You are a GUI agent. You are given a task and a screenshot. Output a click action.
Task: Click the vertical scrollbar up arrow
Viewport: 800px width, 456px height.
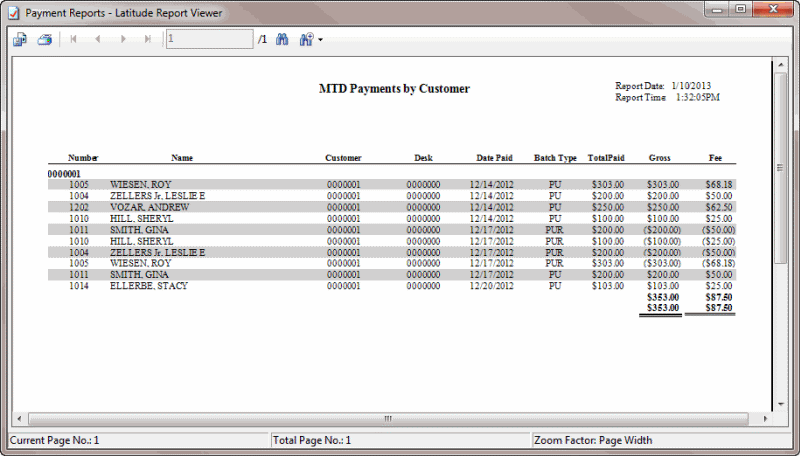(x=780, y=66)
